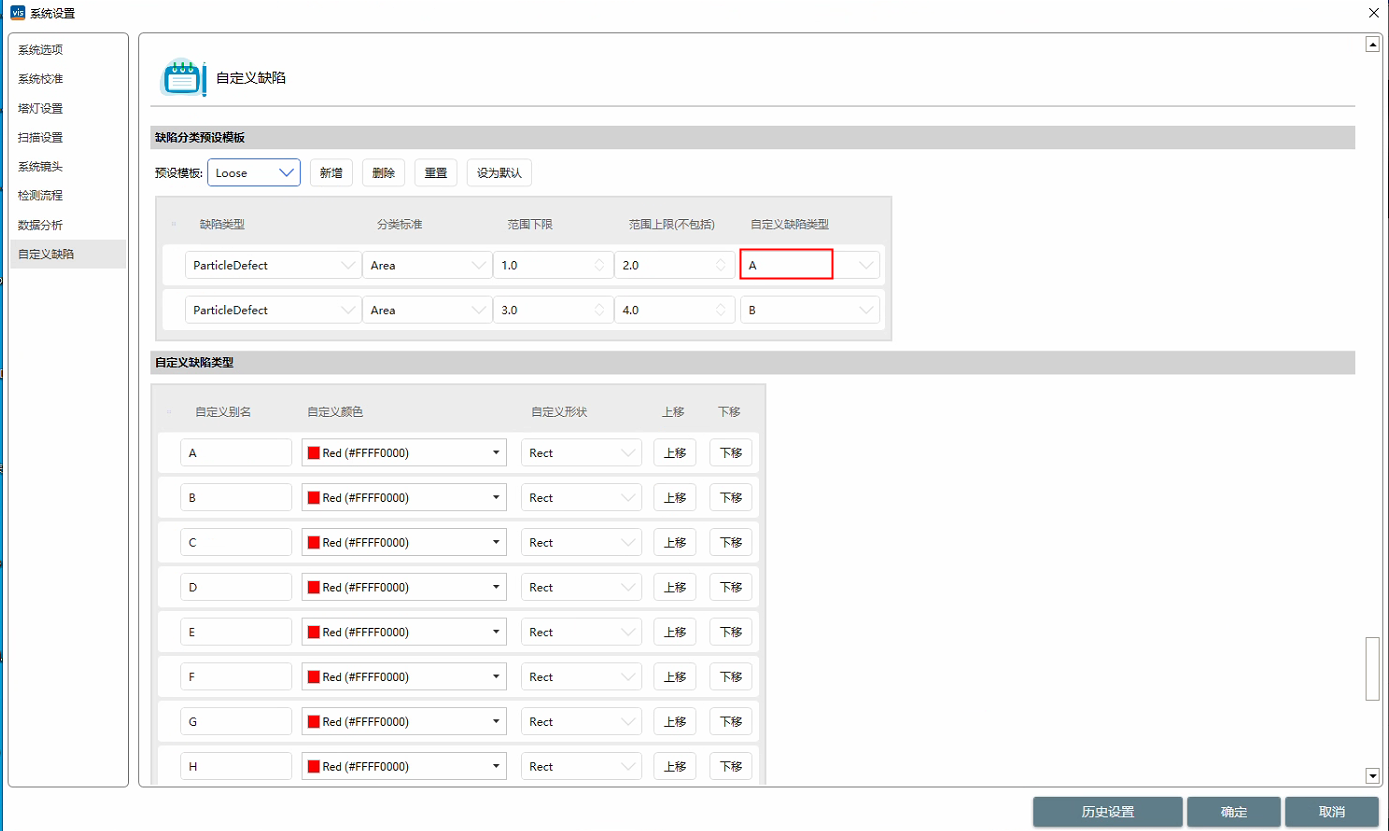Click the alias input field containing D
This screenshot has width=1389, height=831.
tap(236, 588)
